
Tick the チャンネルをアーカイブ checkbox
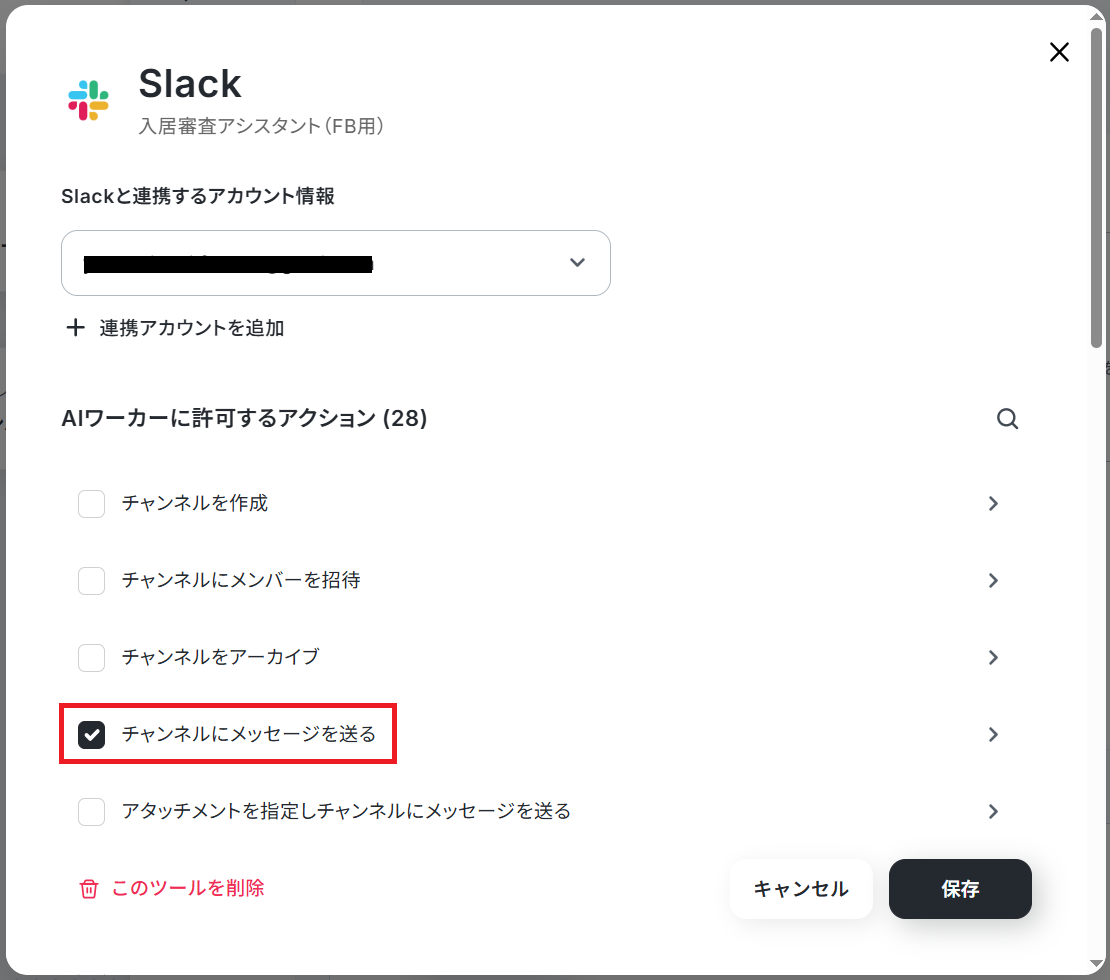[x=91, y=658]
